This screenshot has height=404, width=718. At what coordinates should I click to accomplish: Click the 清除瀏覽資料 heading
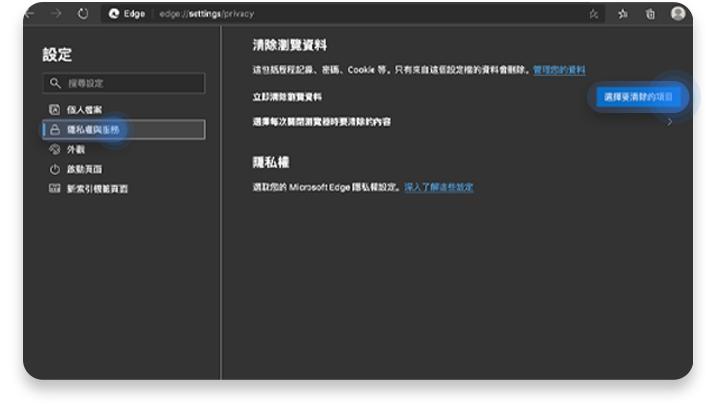(x=290, y=45)
